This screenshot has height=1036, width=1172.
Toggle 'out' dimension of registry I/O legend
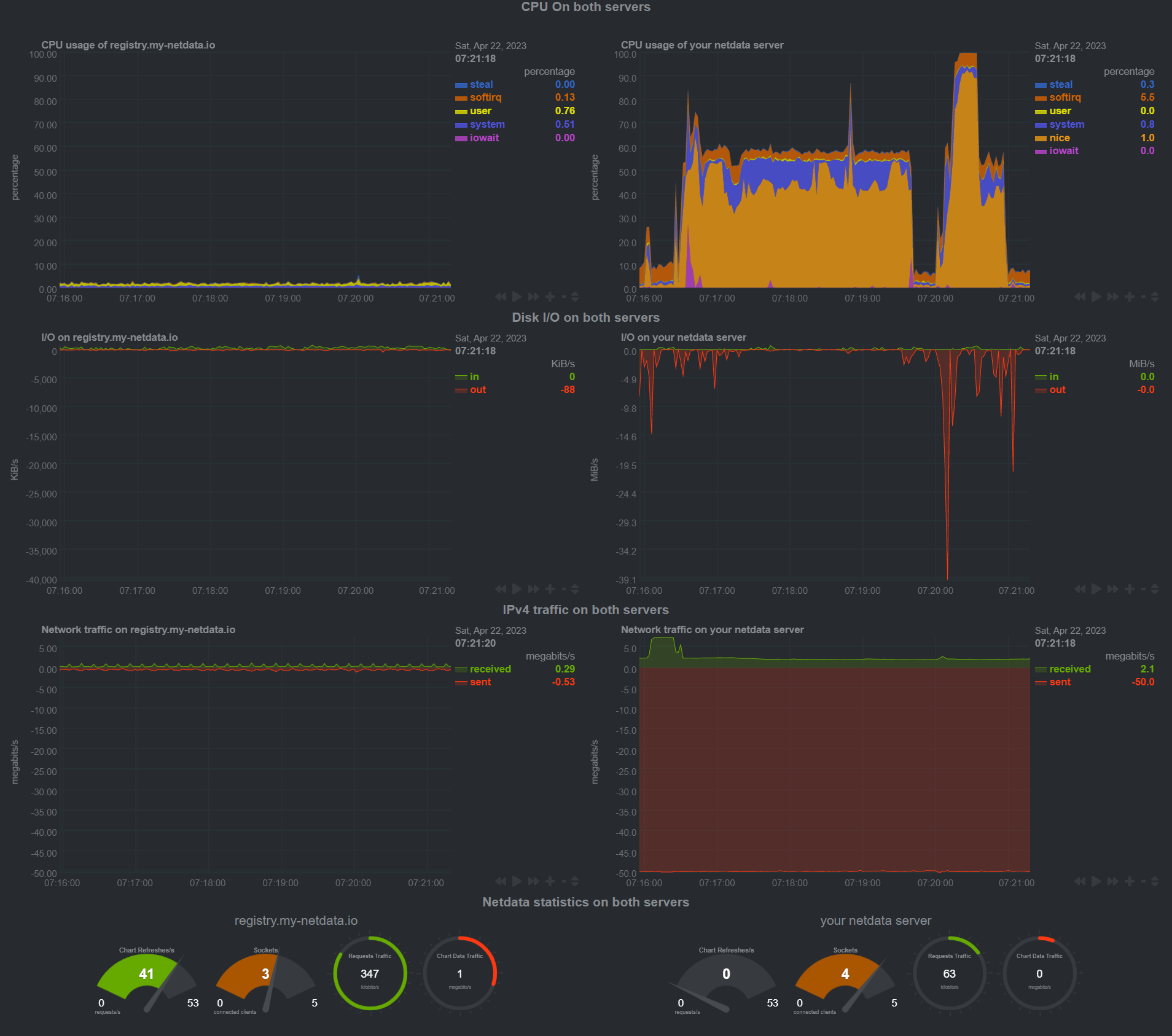coord(477,390)
